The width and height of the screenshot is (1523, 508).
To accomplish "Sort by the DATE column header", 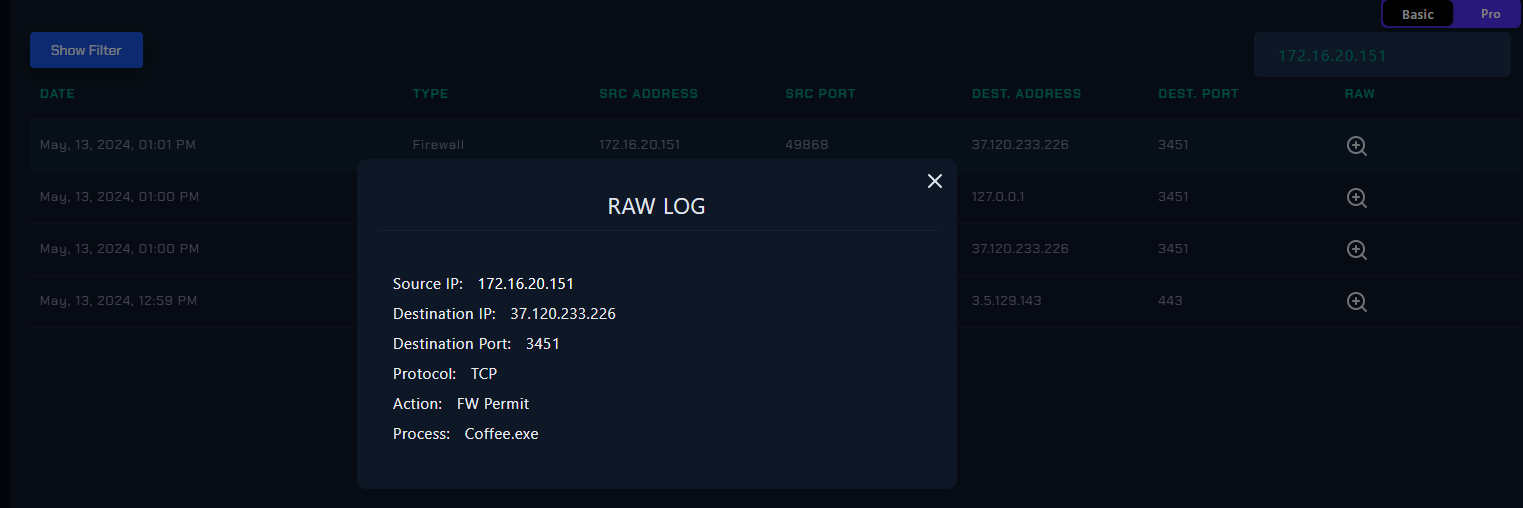I will [57, 94].
